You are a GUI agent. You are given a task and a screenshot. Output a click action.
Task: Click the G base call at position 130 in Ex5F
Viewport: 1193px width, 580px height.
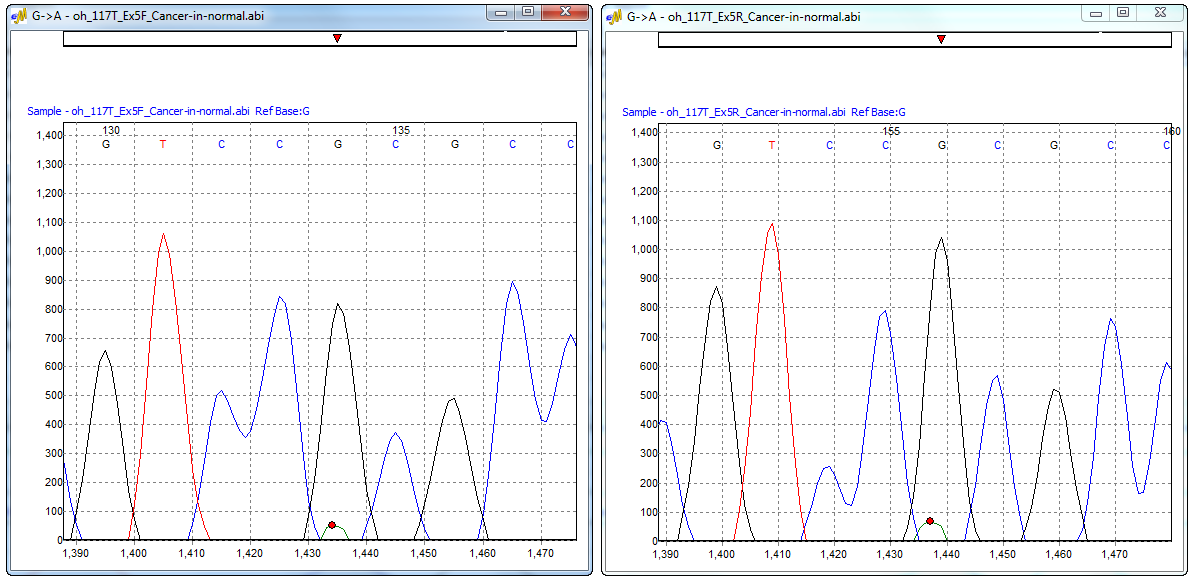tap(106, 144)
